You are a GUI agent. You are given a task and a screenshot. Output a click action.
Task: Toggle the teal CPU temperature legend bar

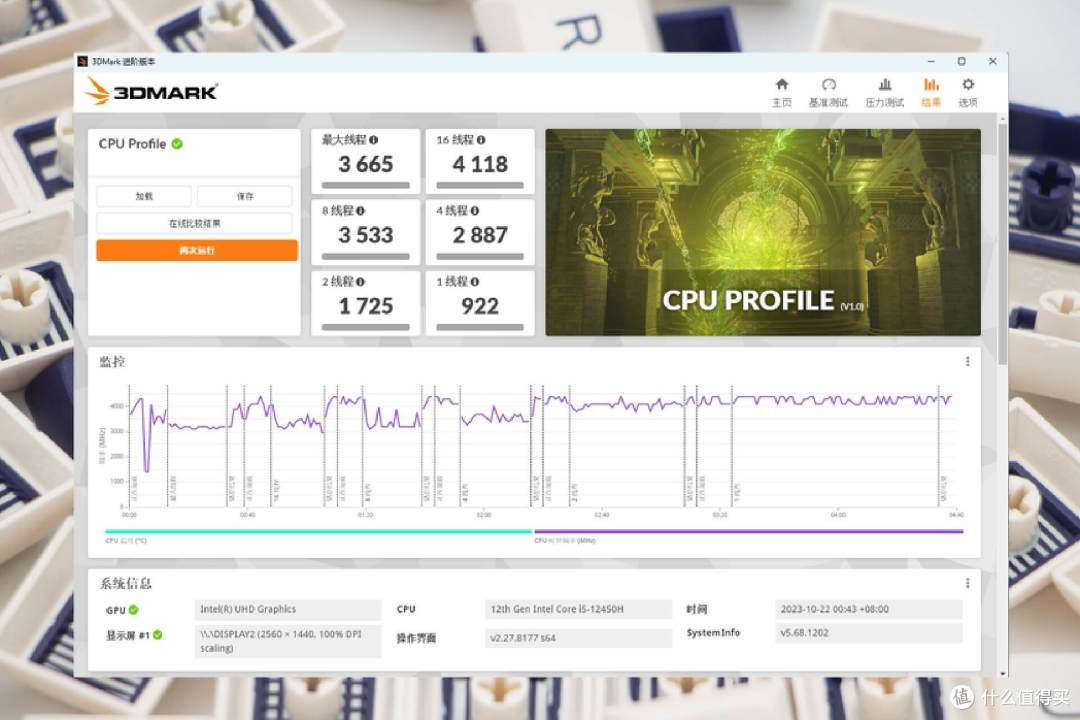click(319, 531)
